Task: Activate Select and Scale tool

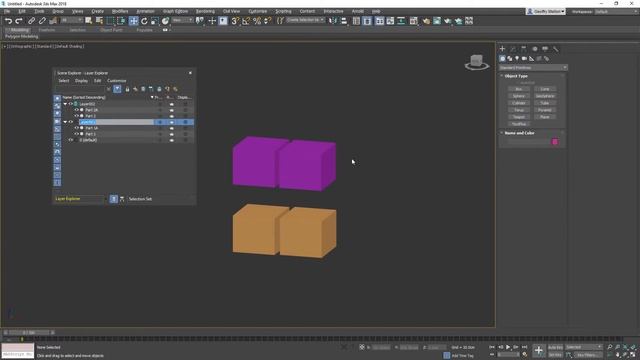Action: (155, 21)
